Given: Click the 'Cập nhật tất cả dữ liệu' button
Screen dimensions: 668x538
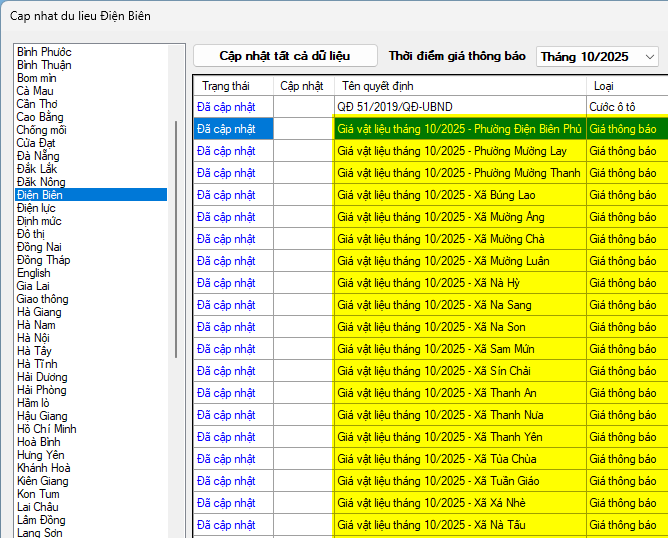Looking at the screenshot, I should coord(285,56).
